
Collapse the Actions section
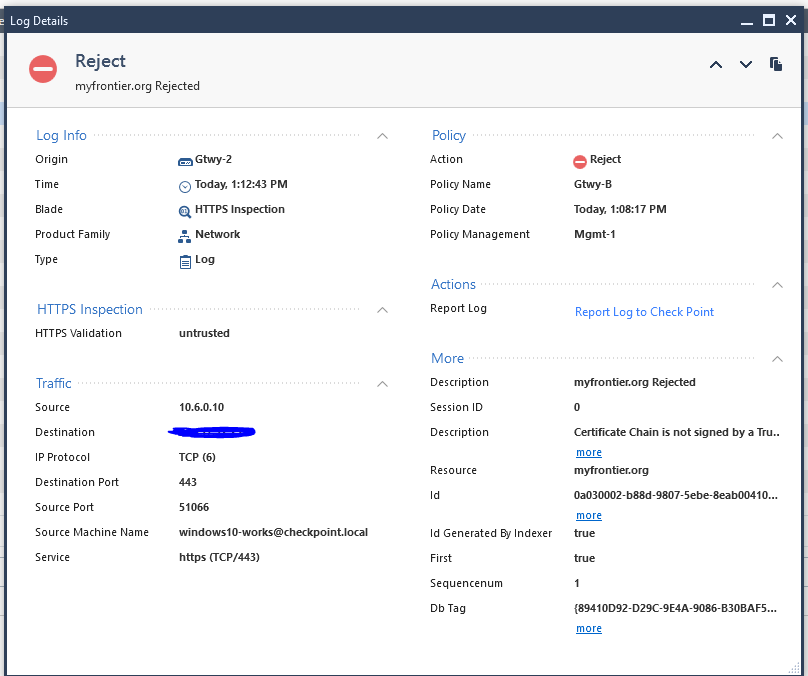pos(777,284)
